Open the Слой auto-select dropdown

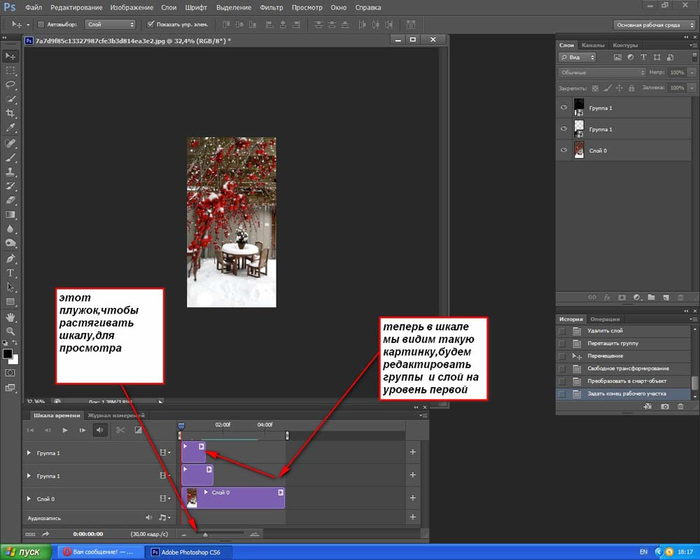point(110,25)
